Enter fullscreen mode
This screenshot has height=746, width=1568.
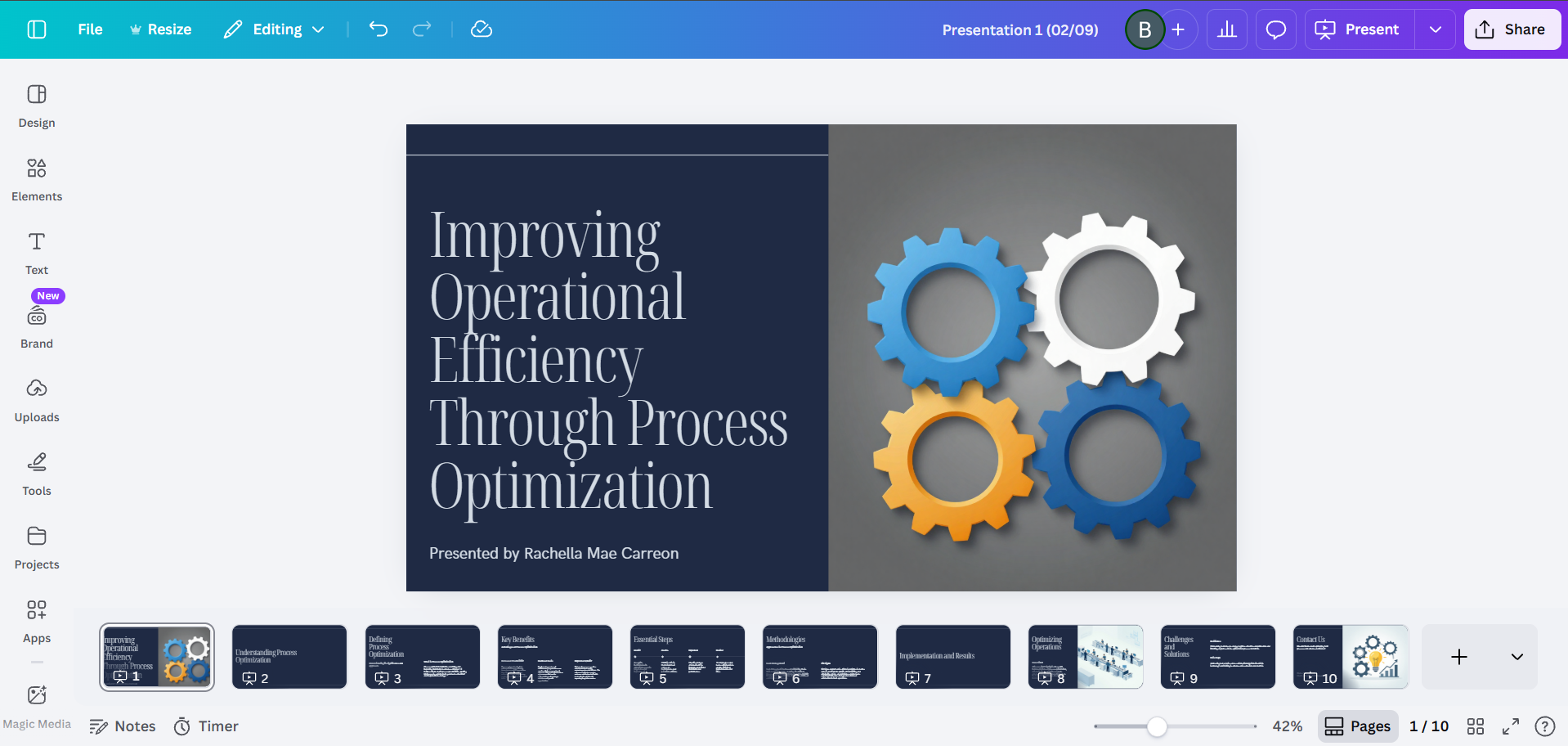pyautogui.click(x=1511, y=726)
